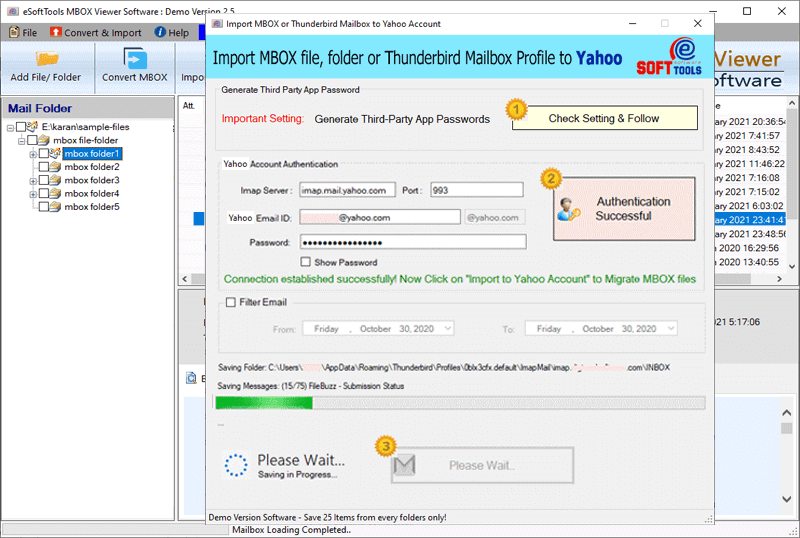Click the saving messages progress bar
The height and width of the screenshot is (538, 800).
pos(460,403)
